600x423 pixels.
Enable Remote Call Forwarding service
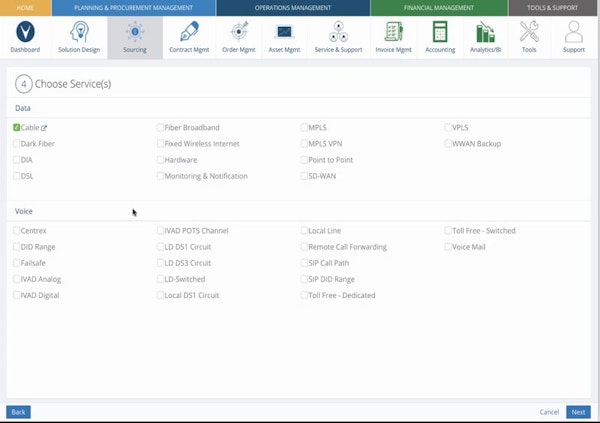pyautogui.click(x=304, y=247)
